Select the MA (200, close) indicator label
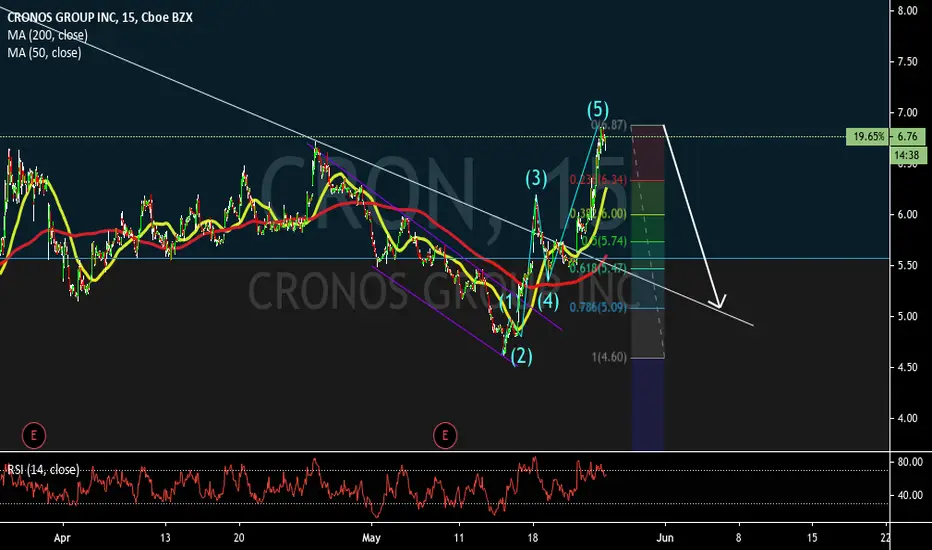 click(x=48, y=35)
